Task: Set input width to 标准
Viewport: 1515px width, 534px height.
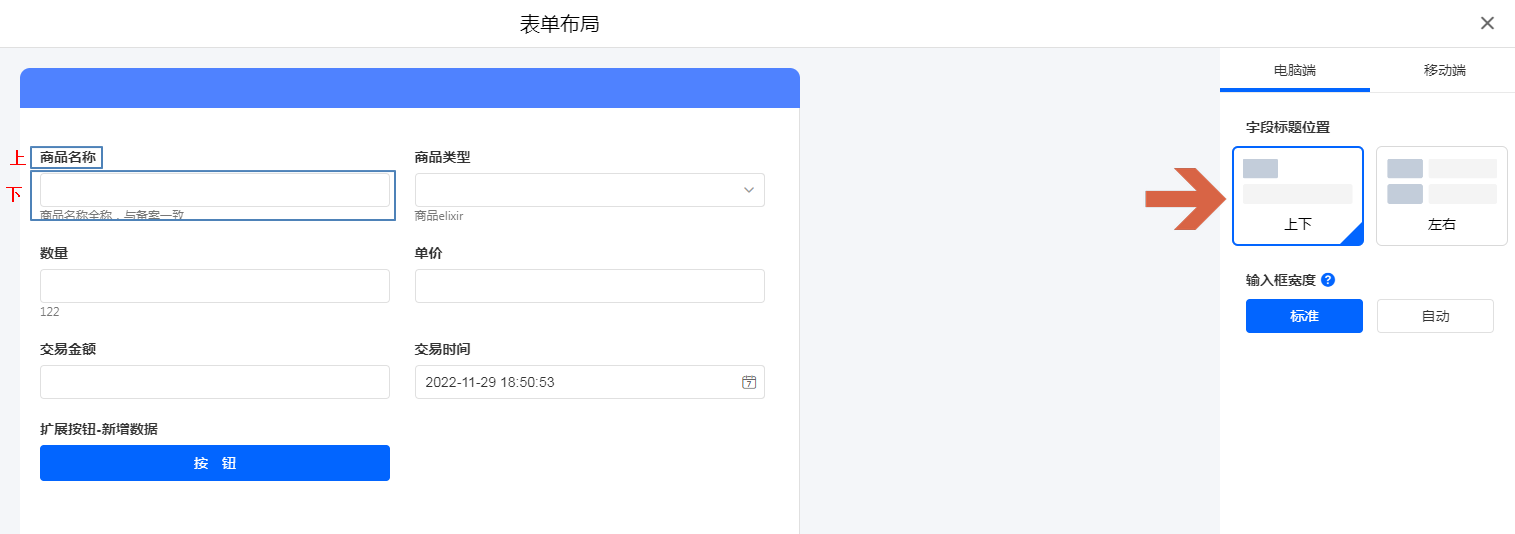Action: click(1304, 316)
